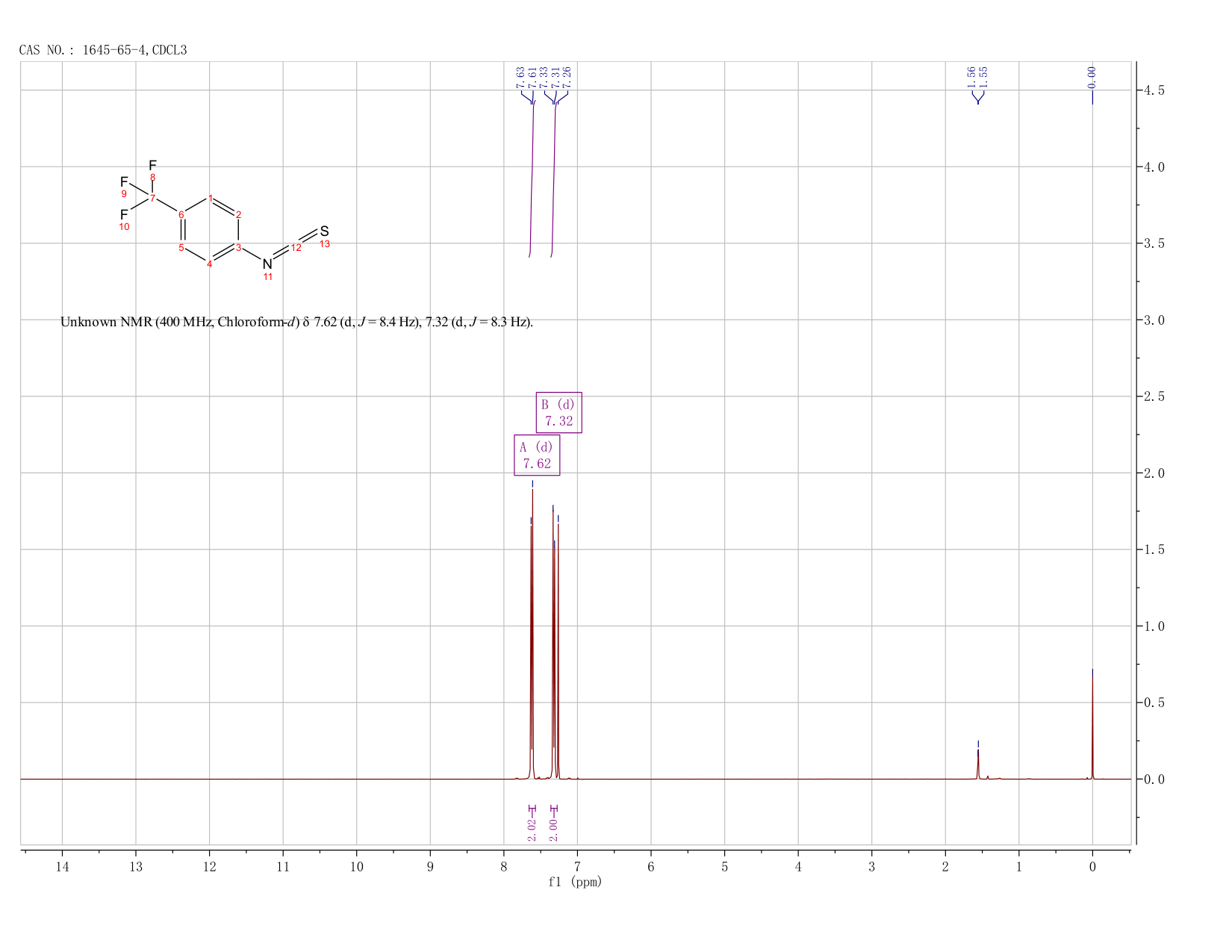Select multiplet label box B (d) 7.32
Screen dimensions: 1232x952
(x=559, y=412)
